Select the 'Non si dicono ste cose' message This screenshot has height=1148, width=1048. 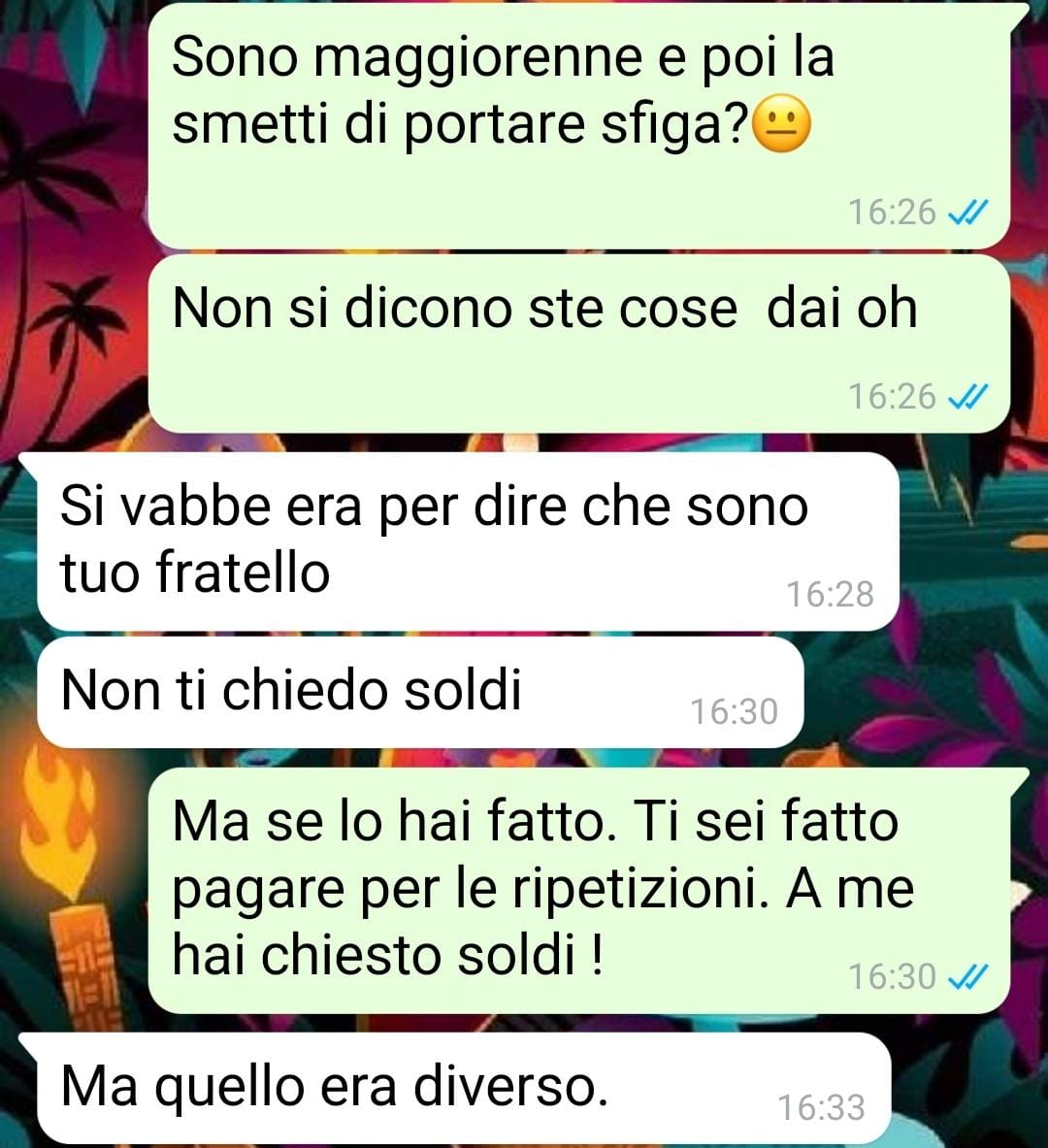579,344
